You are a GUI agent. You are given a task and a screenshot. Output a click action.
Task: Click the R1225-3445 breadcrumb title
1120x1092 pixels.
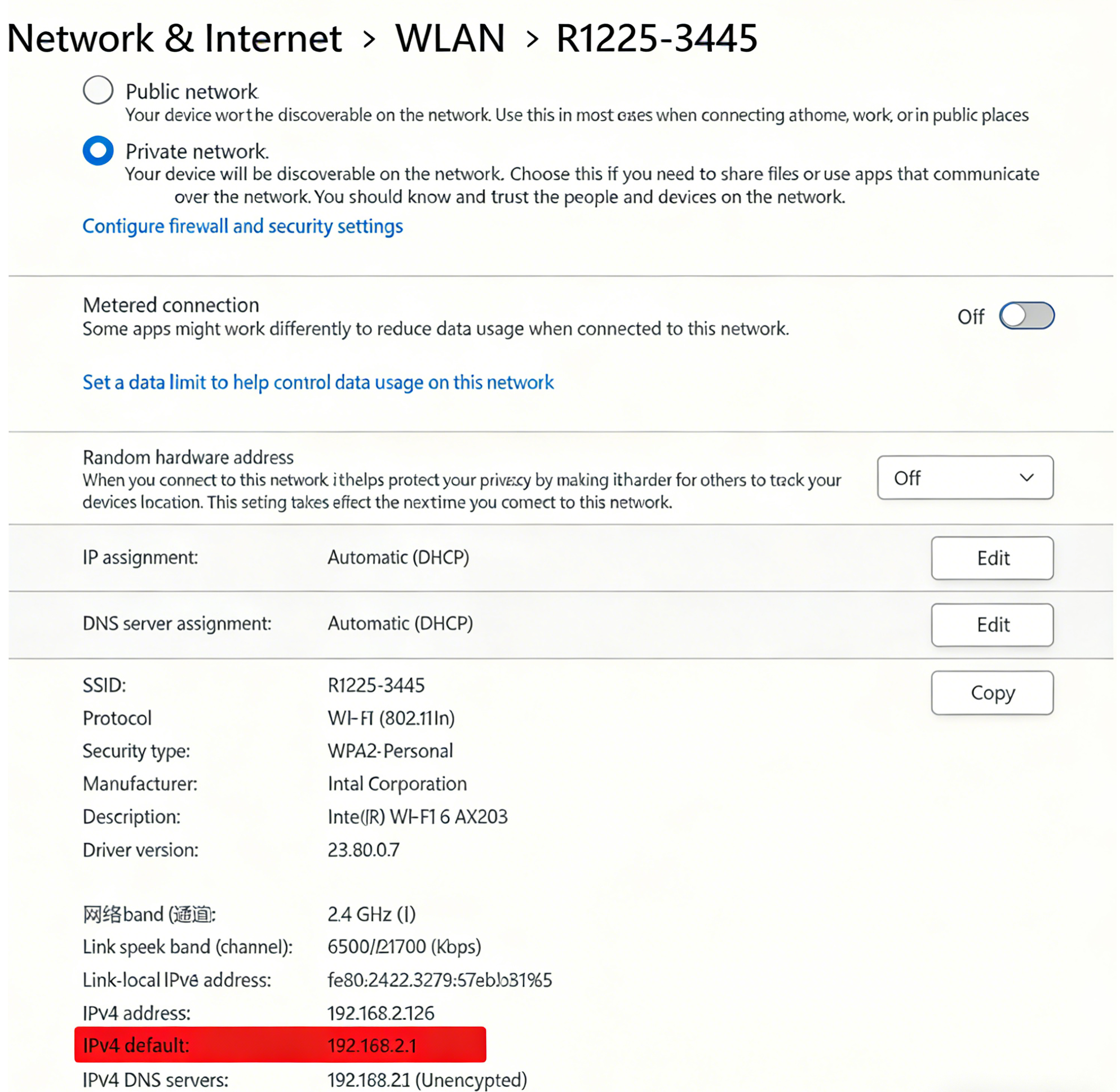click(657, 38)
